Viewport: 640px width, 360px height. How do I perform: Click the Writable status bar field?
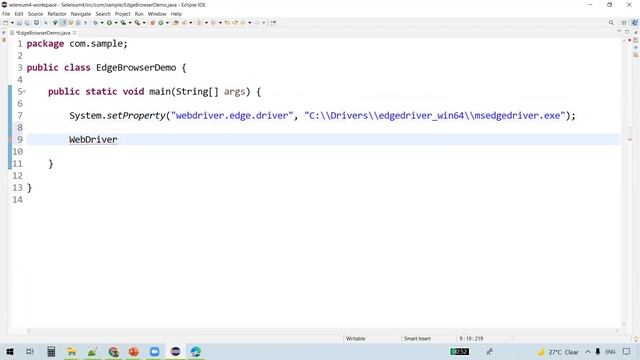tap(356, 339)
